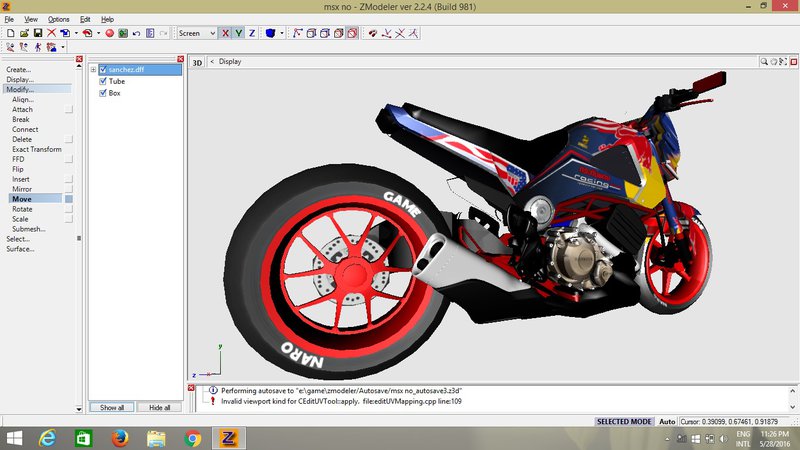The image size is (800, 450).
Task: Click the last axes gizmo icon in toolbar
Action: coord(413,33)
